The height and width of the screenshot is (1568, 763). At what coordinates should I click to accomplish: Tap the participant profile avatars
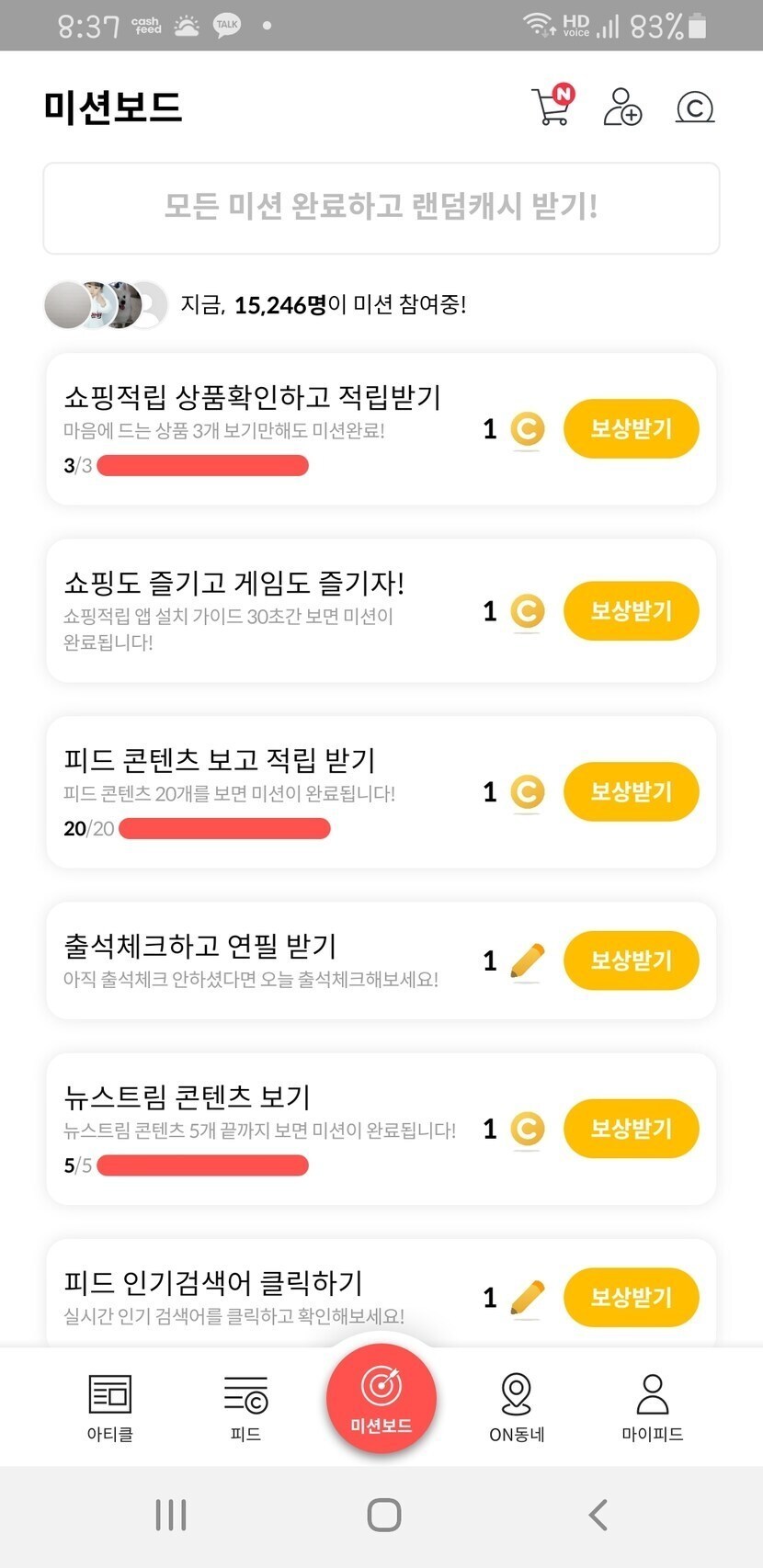point(106,305)
